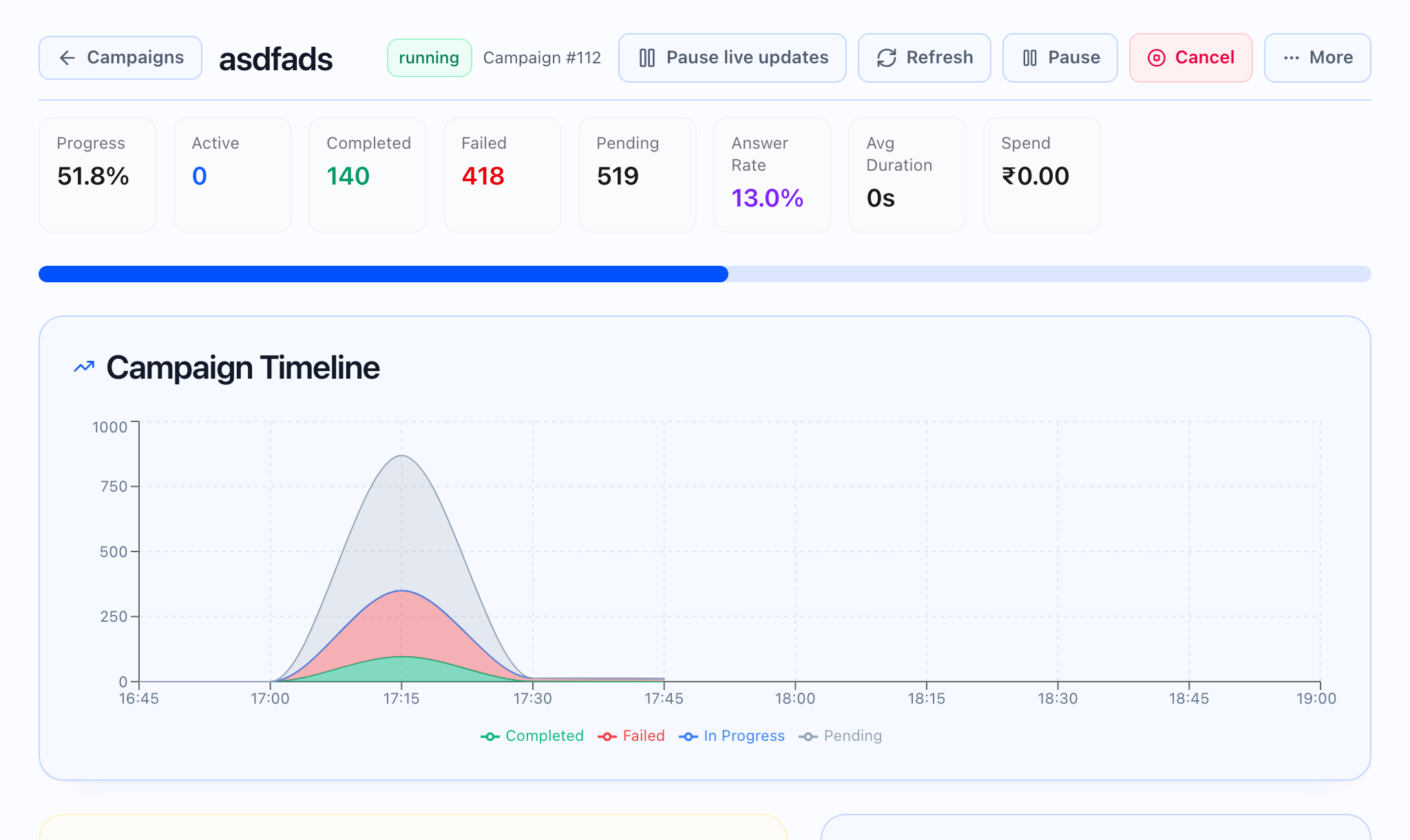Click the red Failed area in the chart
This screenshot has width=1410, height=840.
[x=401, y=623]
